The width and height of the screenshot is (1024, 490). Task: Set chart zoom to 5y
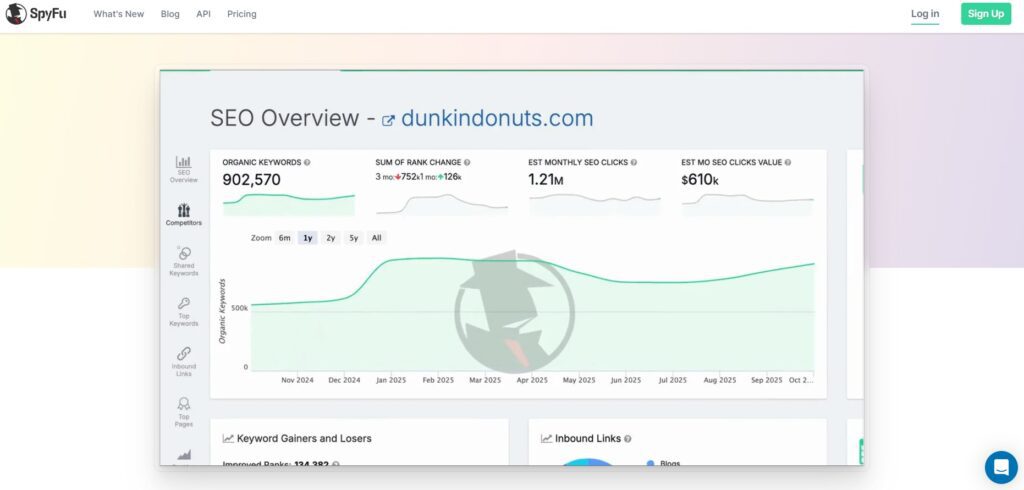coord(353,238)
